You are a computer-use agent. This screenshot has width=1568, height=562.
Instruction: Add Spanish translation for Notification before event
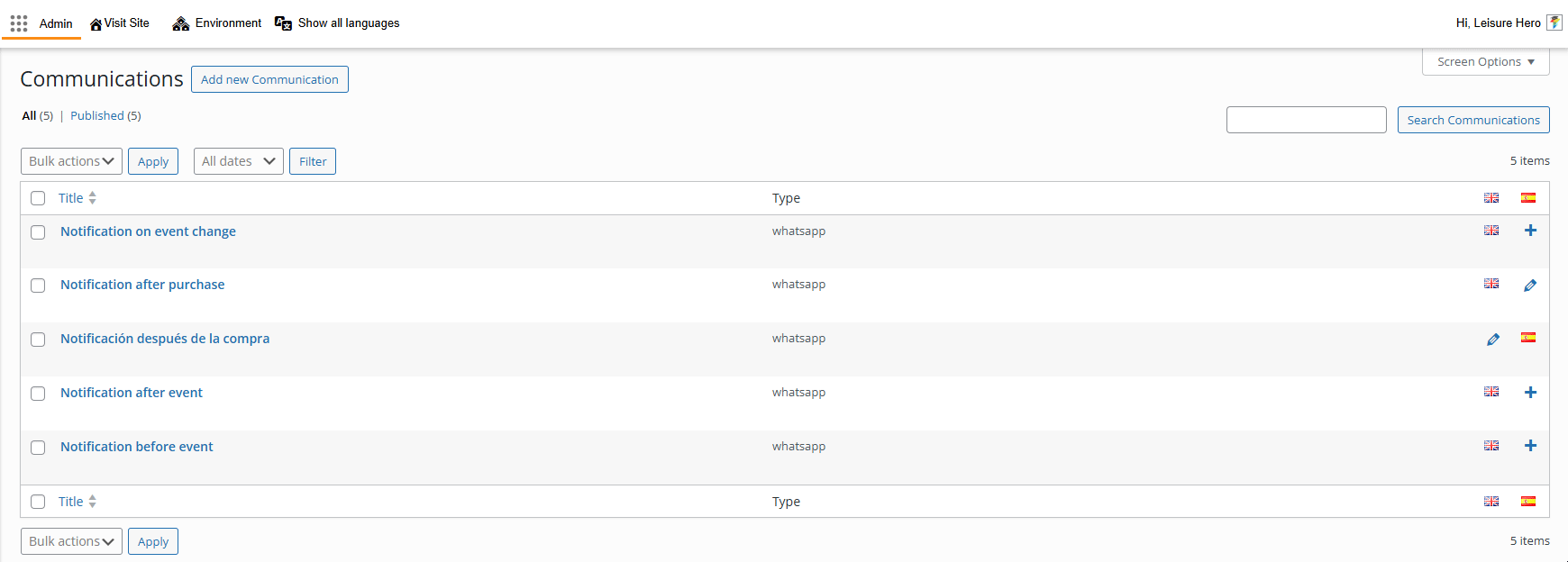click(x=1530, y=446)
